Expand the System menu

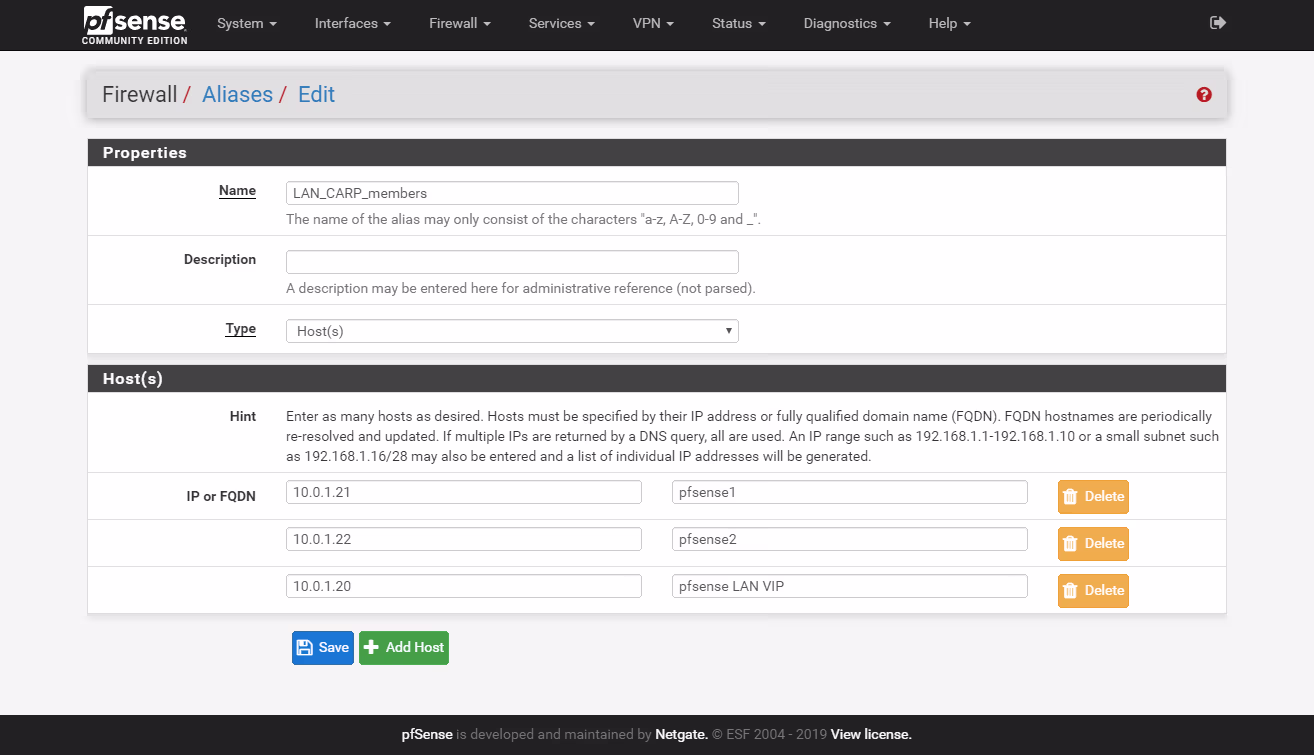pyautogui.click(x=246, y=24)
